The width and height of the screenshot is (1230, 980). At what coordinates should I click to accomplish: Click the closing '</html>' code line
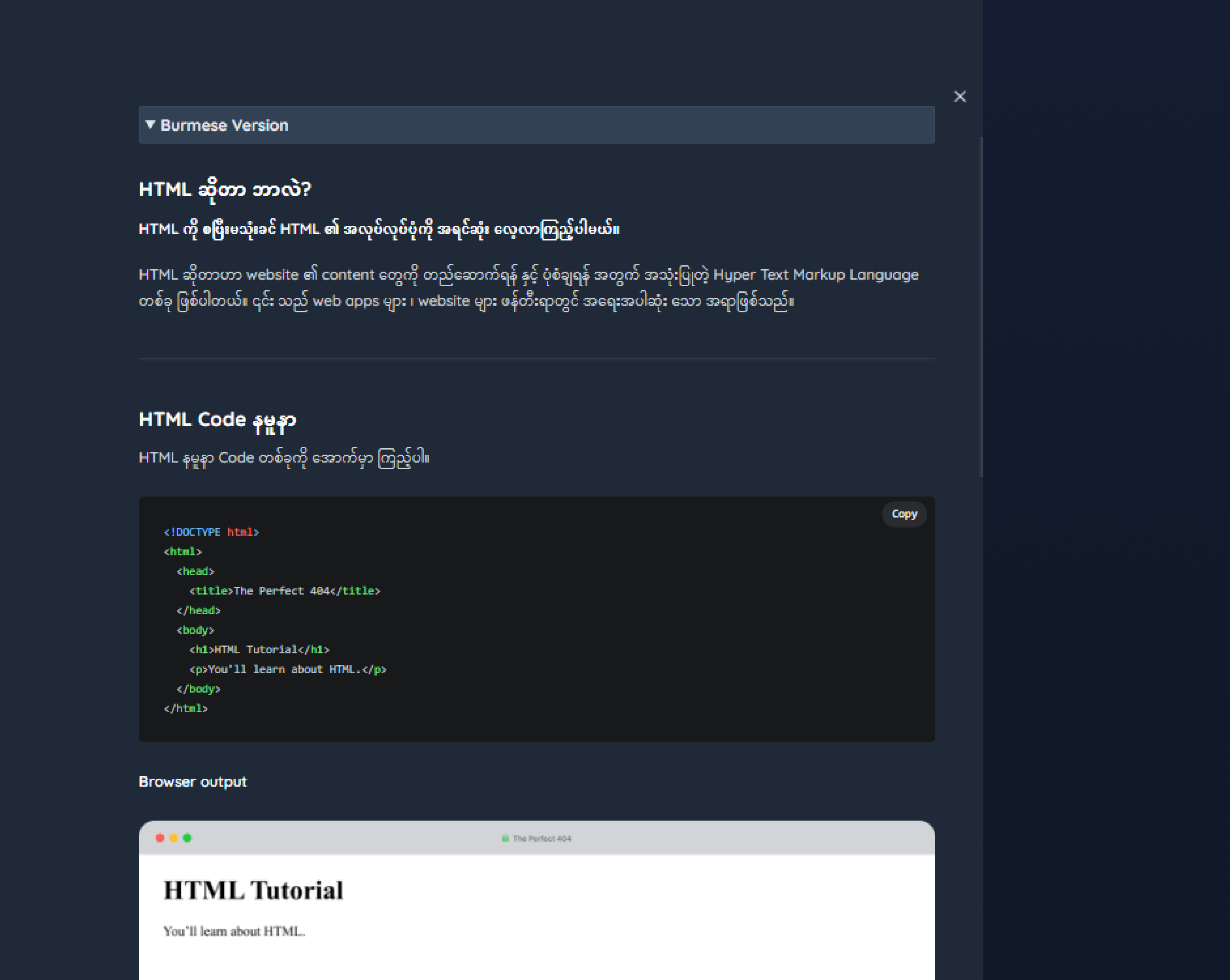185,708
